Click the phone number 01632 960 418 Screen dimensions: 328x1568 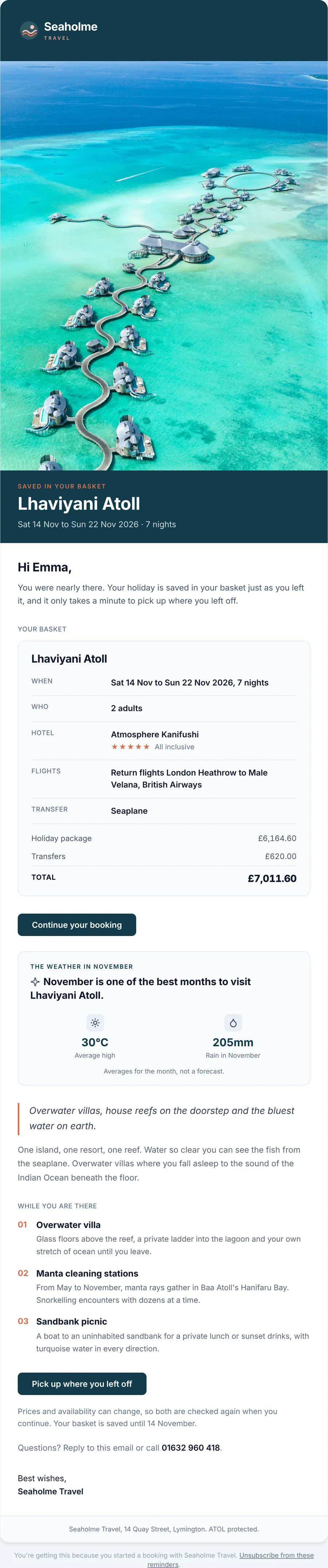pos(191,1447)
